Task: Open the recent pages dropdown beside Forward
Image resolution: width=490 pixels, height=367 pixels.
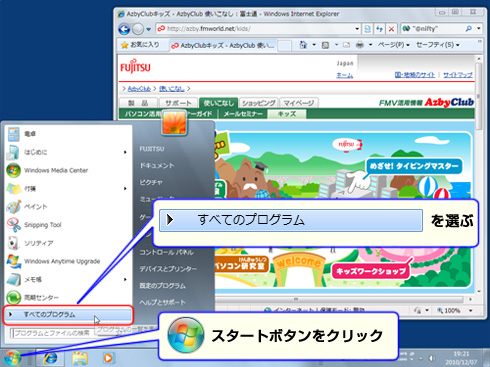Action: pyautogui.click(x=149, y=29)
